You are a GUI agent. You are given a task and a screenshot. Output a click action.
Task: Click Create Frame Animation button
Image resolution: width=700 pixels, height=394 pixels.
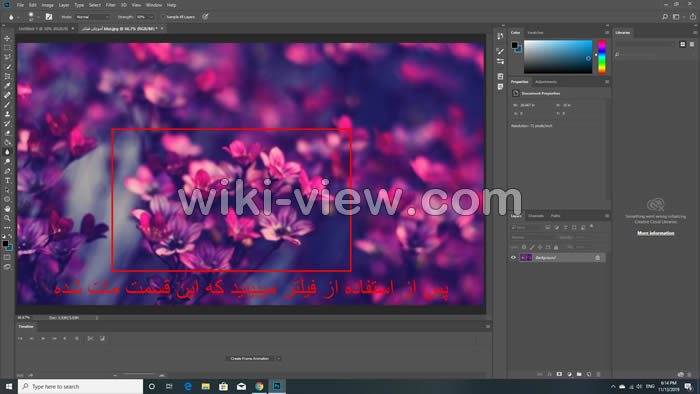click(250, 358)
